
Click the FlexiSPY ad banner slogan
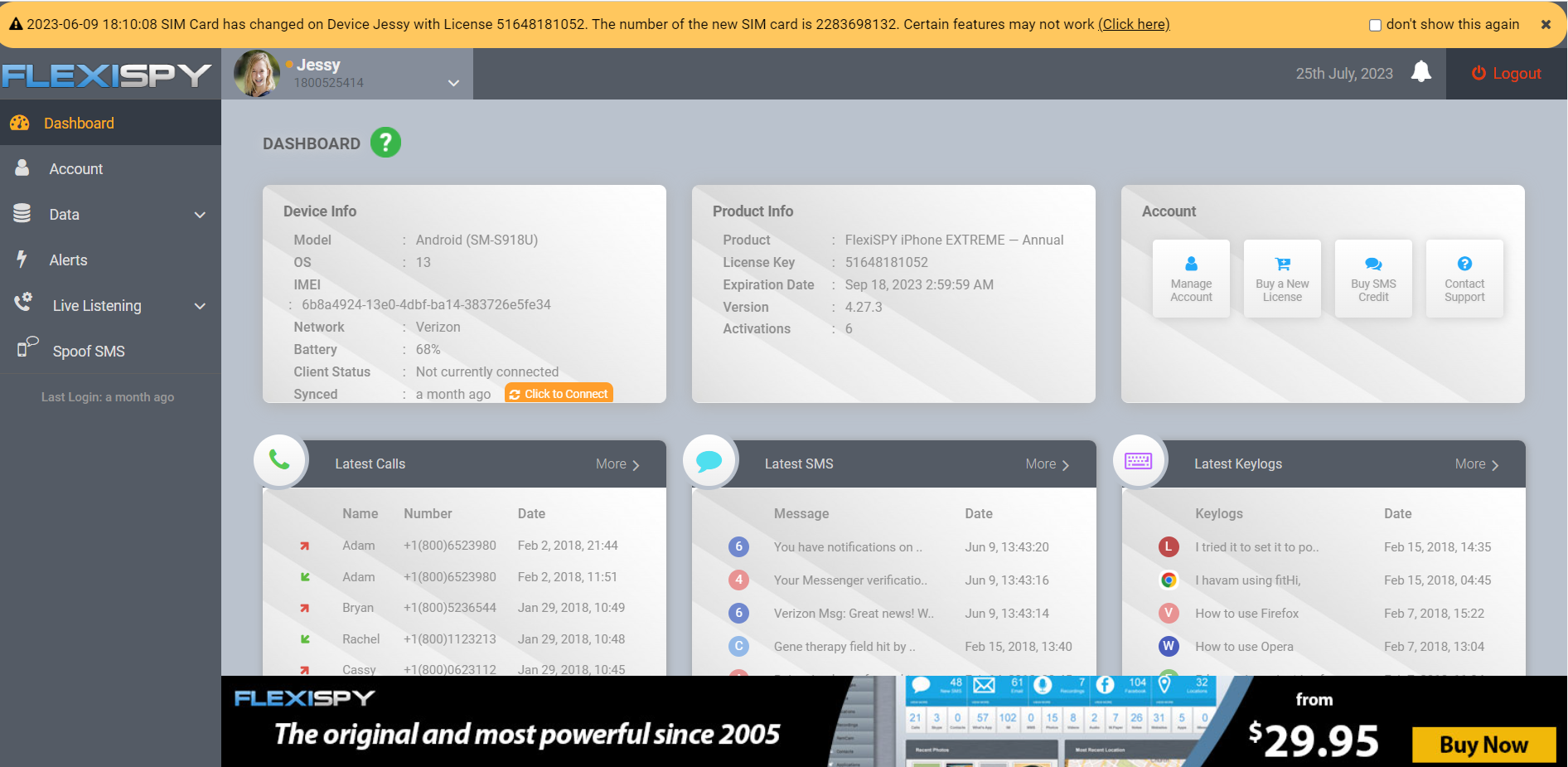coord(527,734)
